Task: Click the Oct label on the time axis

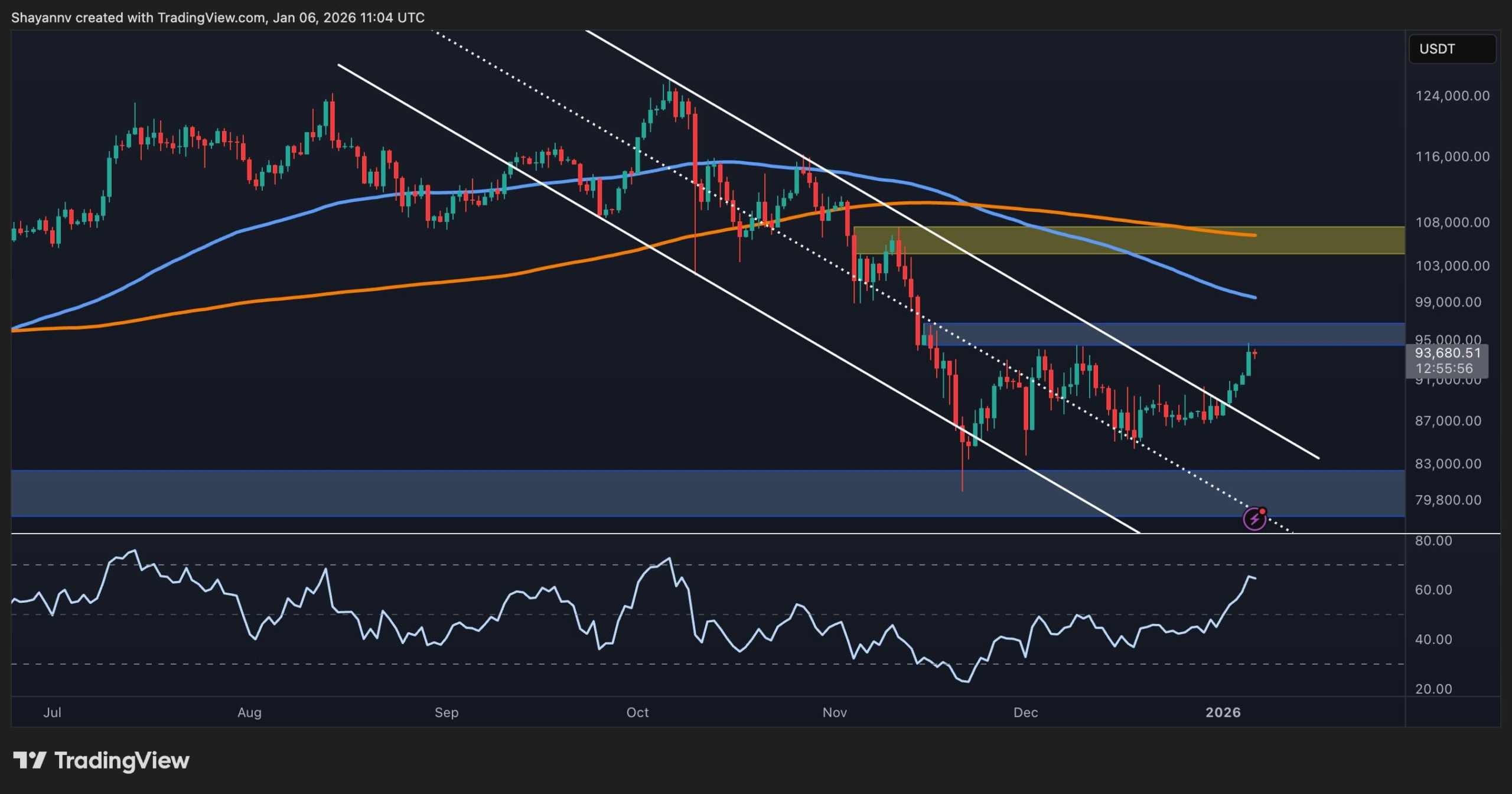Action: (637, 713)
